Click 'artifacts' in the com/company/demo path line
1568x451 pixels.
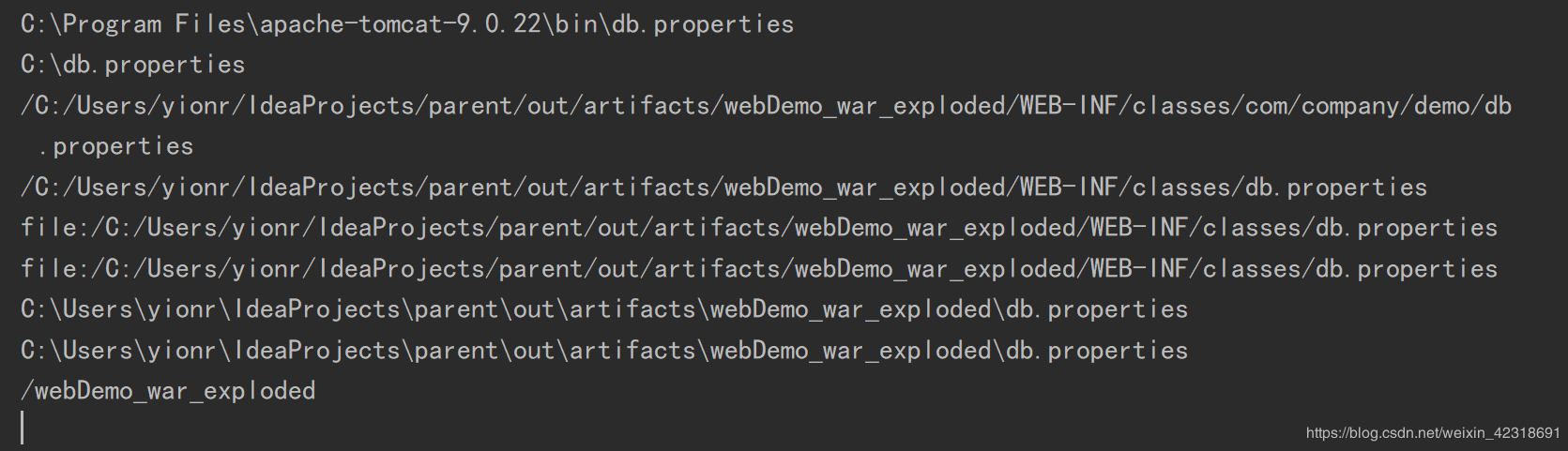(647, 106)
